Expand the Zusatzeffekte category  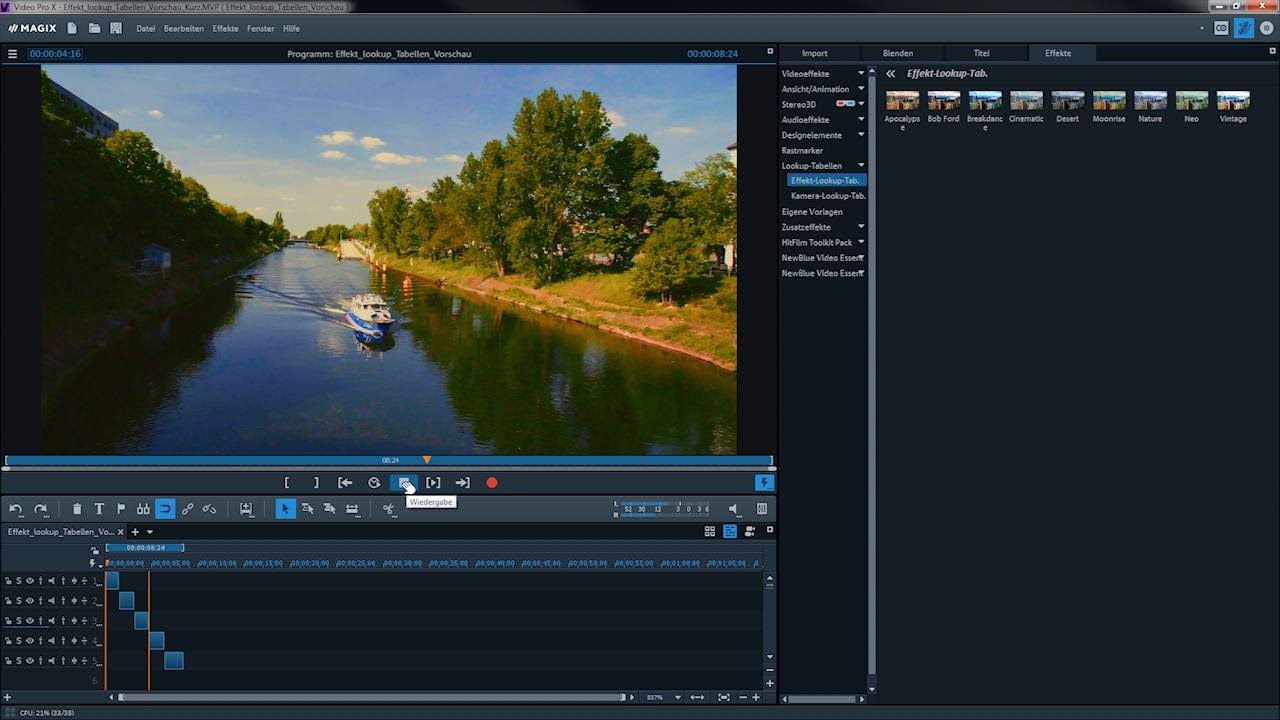(861, 227)
